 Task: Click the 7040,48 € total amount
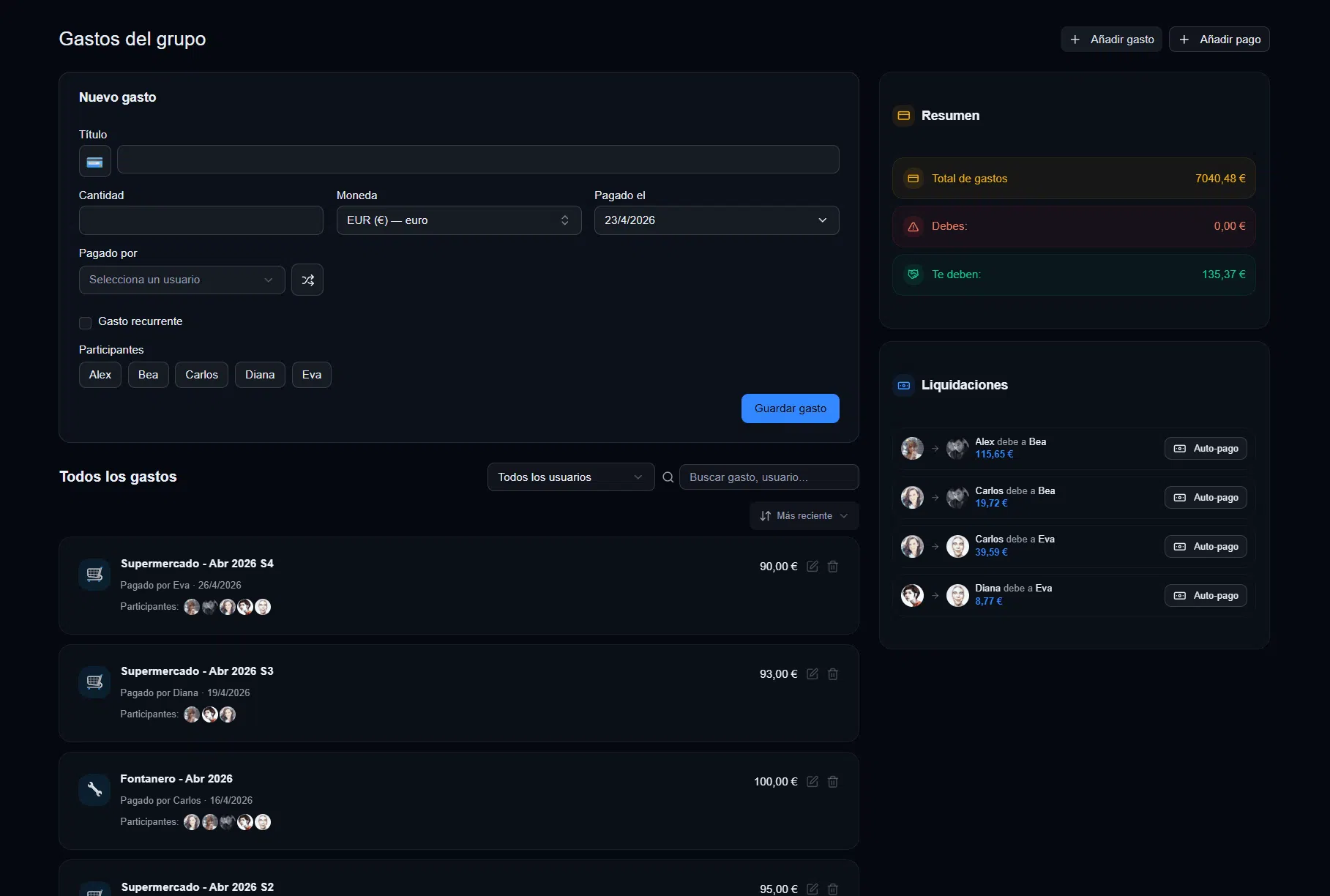click(1220, 179)
